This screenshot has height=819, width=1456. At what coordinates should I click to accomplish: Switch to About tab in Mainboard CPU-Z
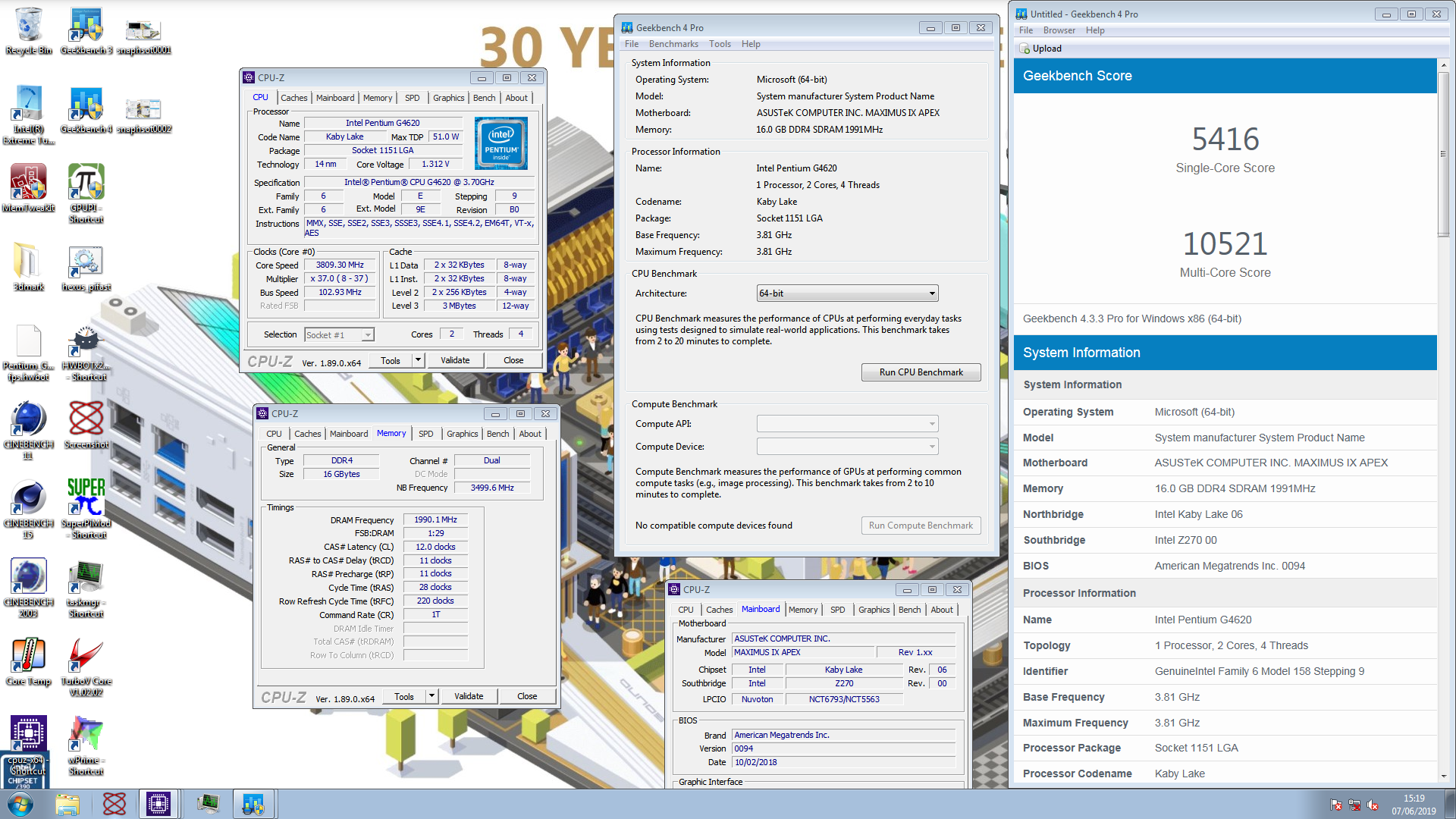(942, 610)
